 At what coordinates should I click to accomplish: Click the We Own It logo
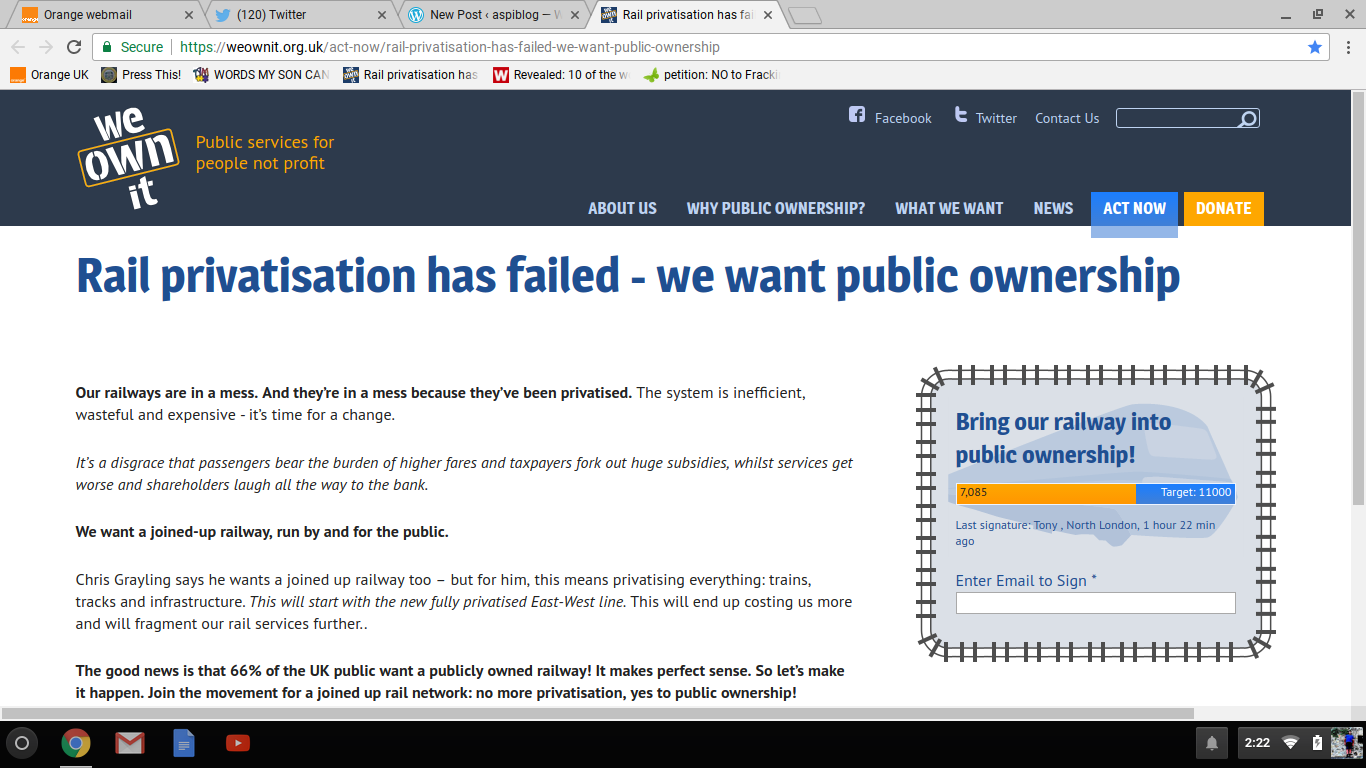click(x=127, y=158)
